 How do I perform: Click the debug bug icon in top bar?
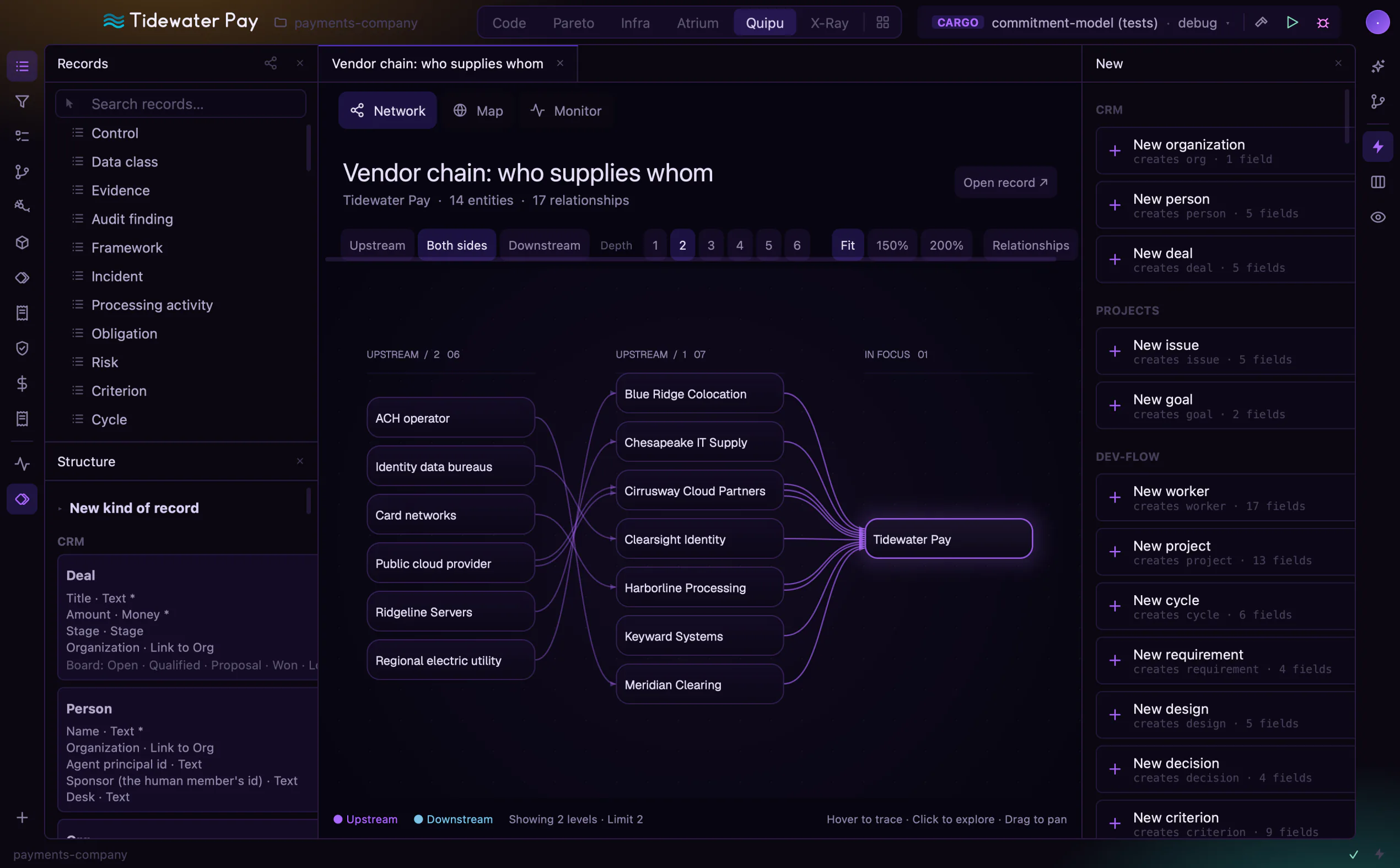1322,23
